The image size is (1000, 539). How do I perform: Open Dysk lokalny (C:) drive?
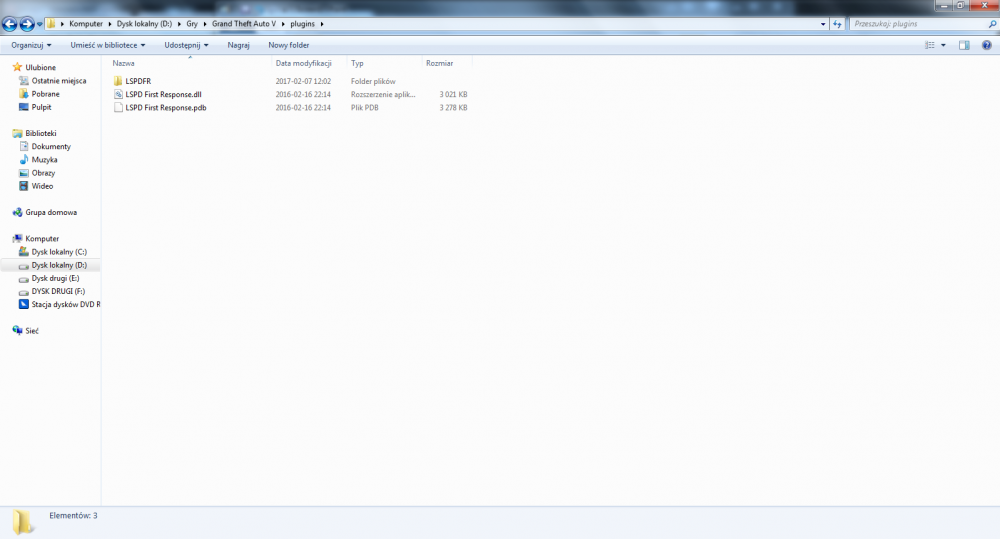point(59,252)
